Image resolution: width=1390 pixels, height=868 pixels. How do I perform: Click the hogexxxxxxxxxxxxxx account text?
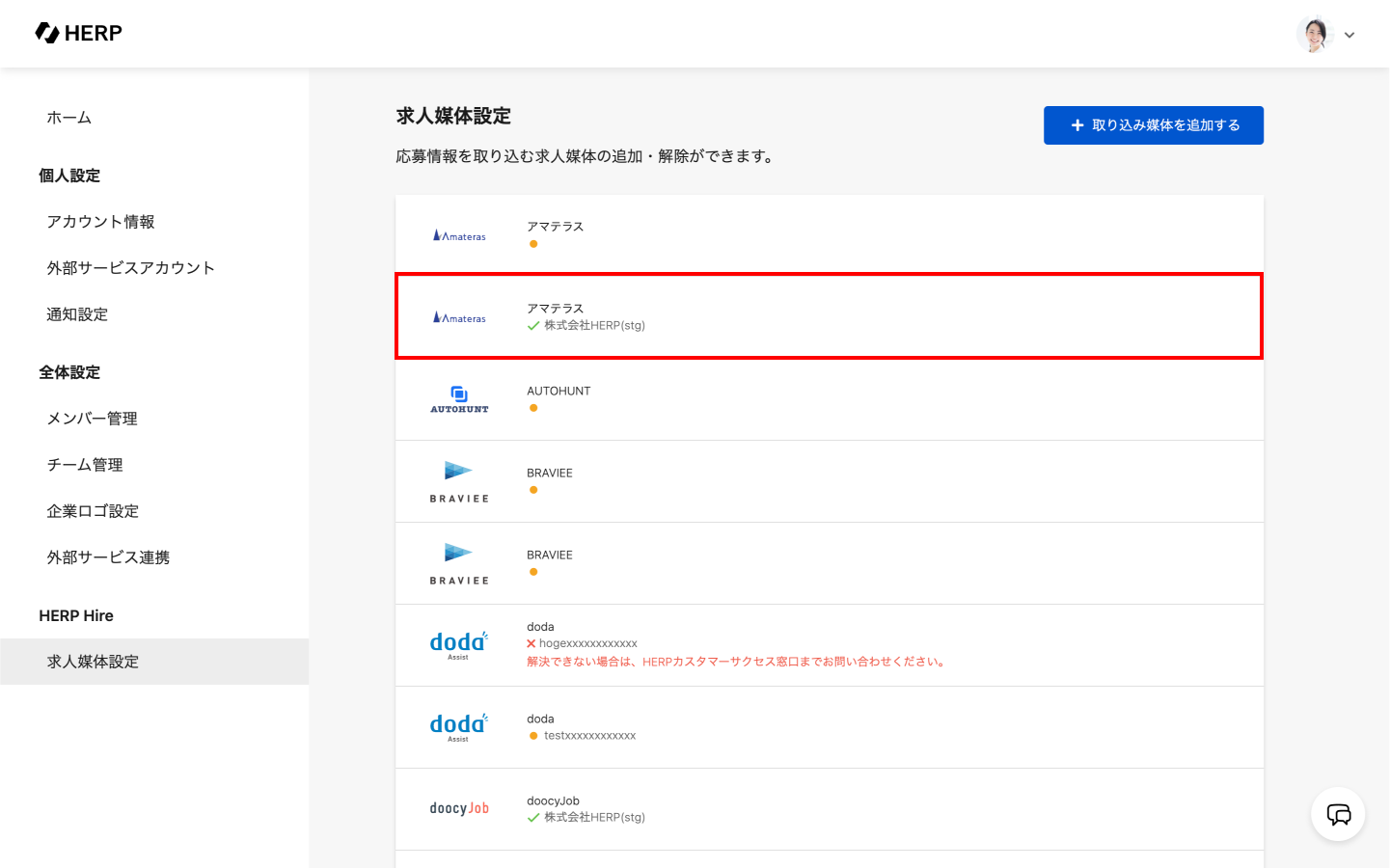588,643
